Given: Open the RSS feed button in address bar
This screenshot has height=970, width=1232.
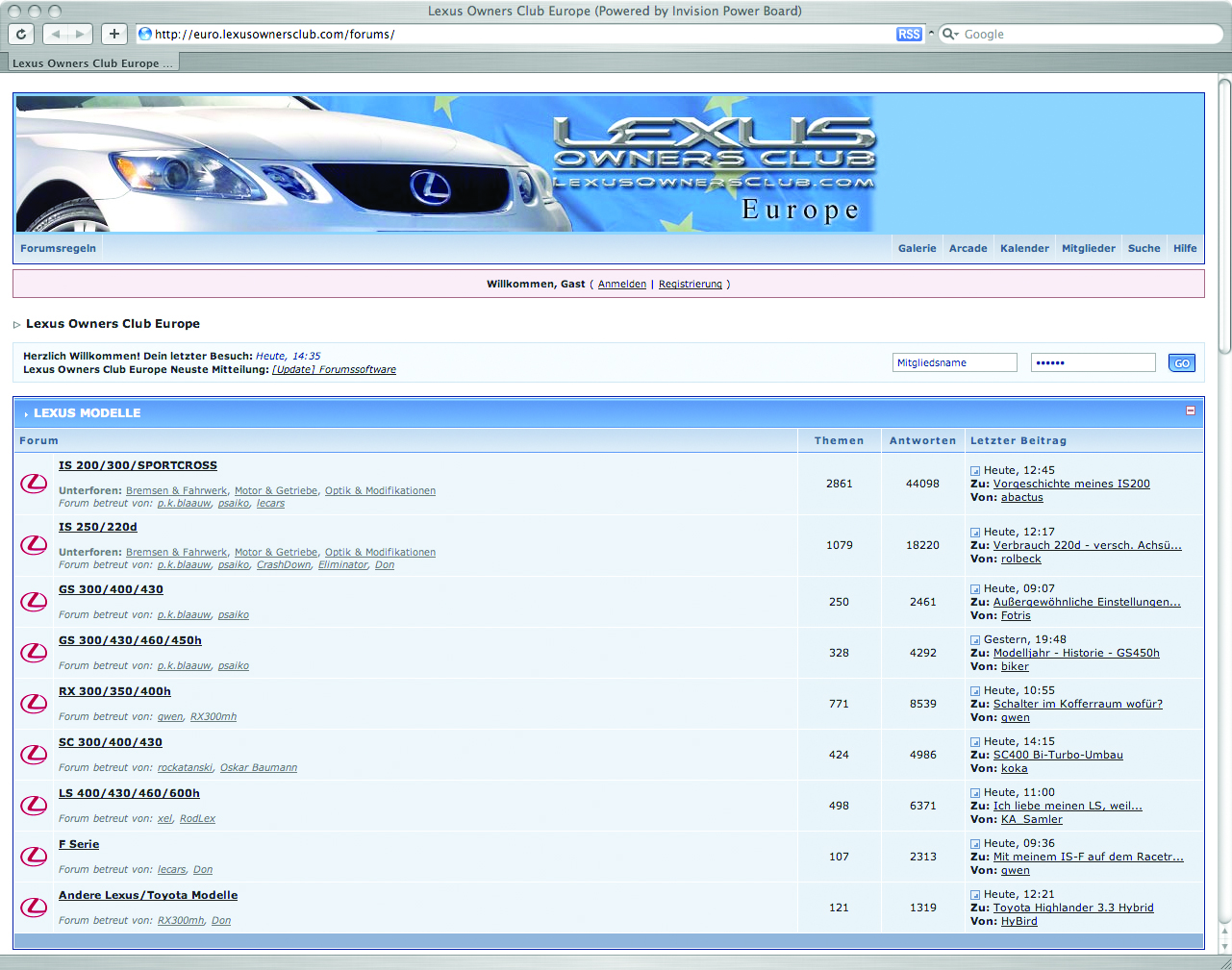Looking at the screenshot, I should [x=909, y=34].
